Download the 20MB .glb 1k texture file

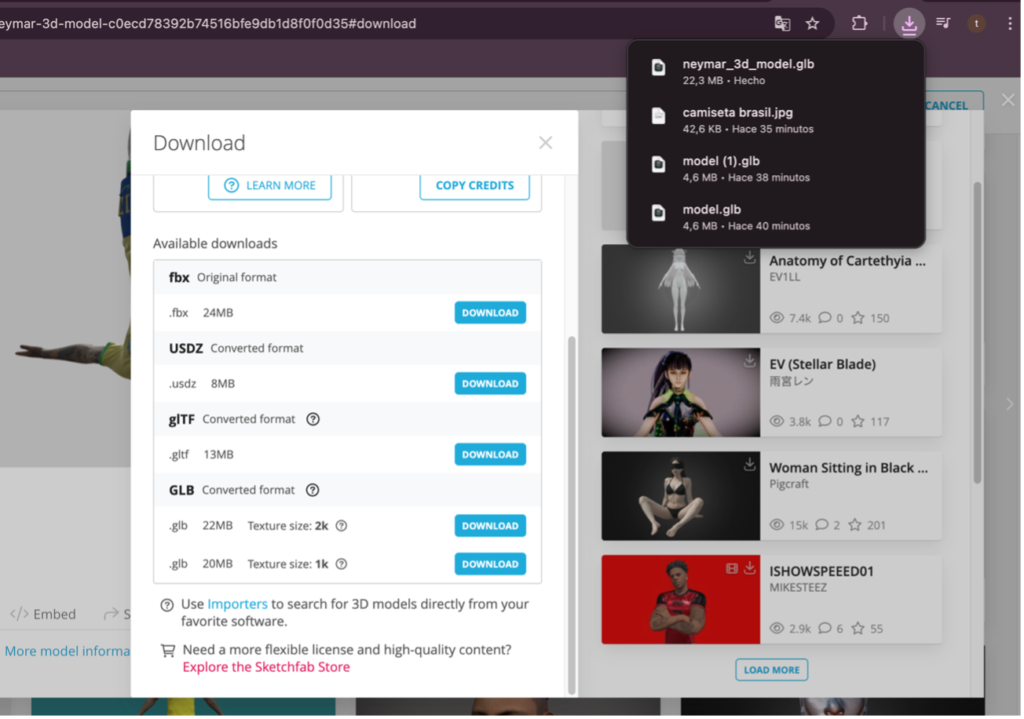point(491,565)
